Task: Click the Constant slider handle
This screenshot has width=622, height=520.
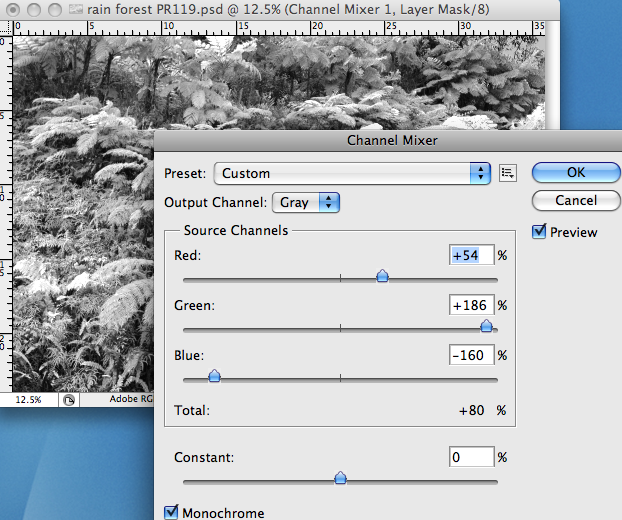Action: click(x=340, y=479)
